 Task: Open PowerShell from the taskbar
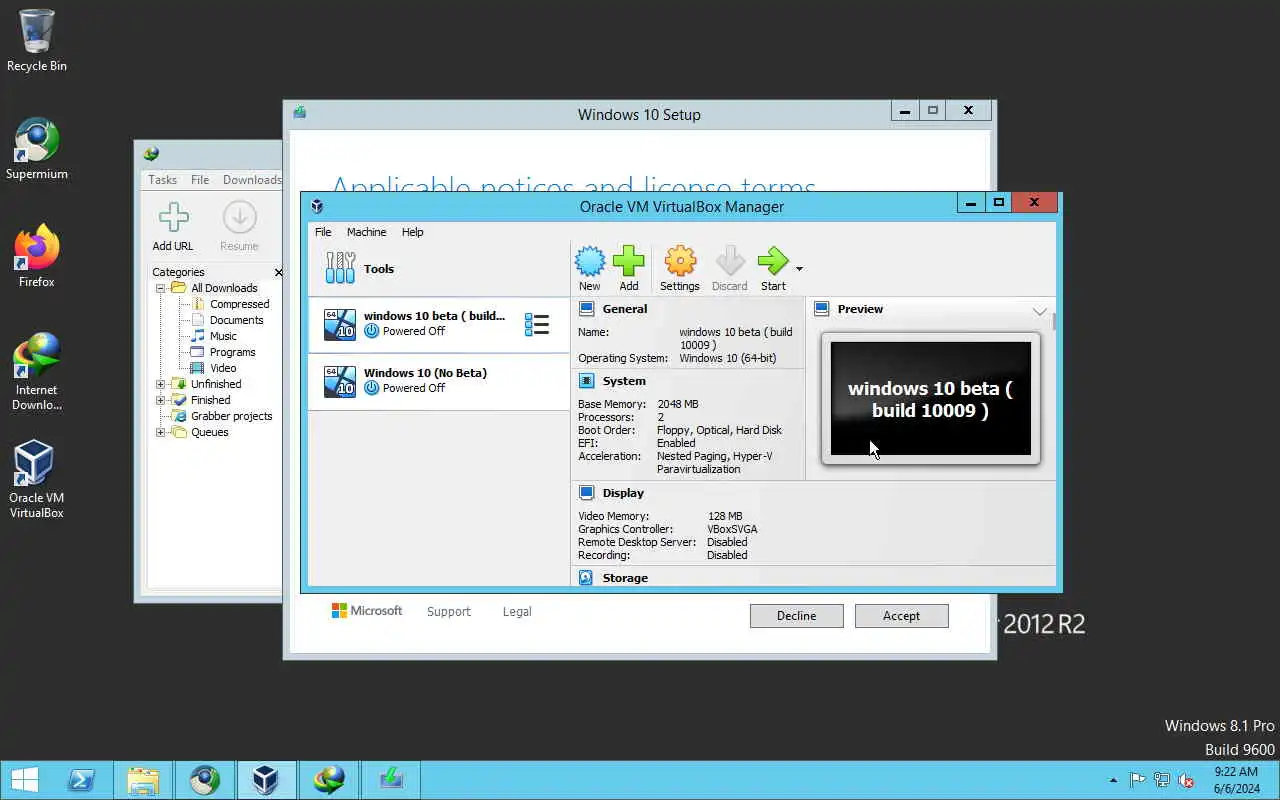click(x=82, y=780)
